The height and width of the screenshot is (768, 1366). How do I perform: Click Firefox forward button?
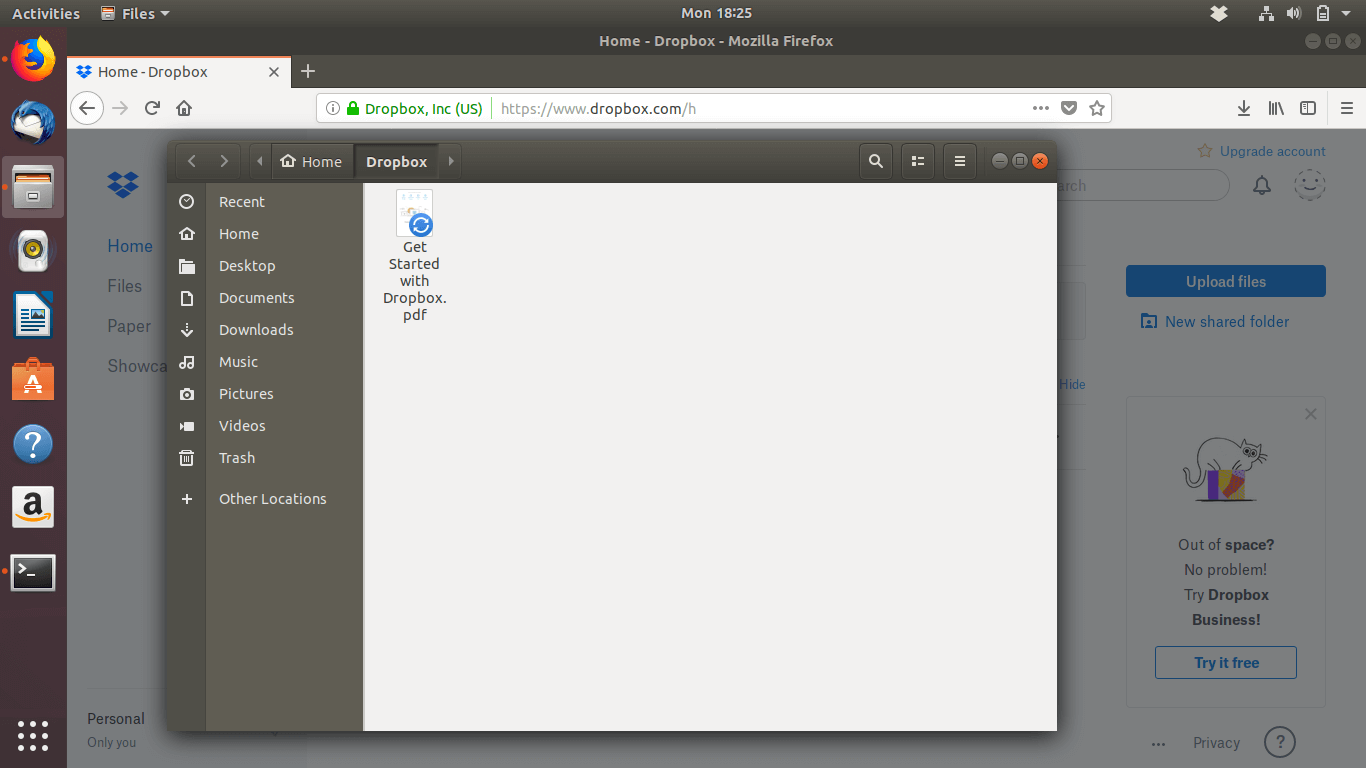pyautogui.click(x=121, y=108)
